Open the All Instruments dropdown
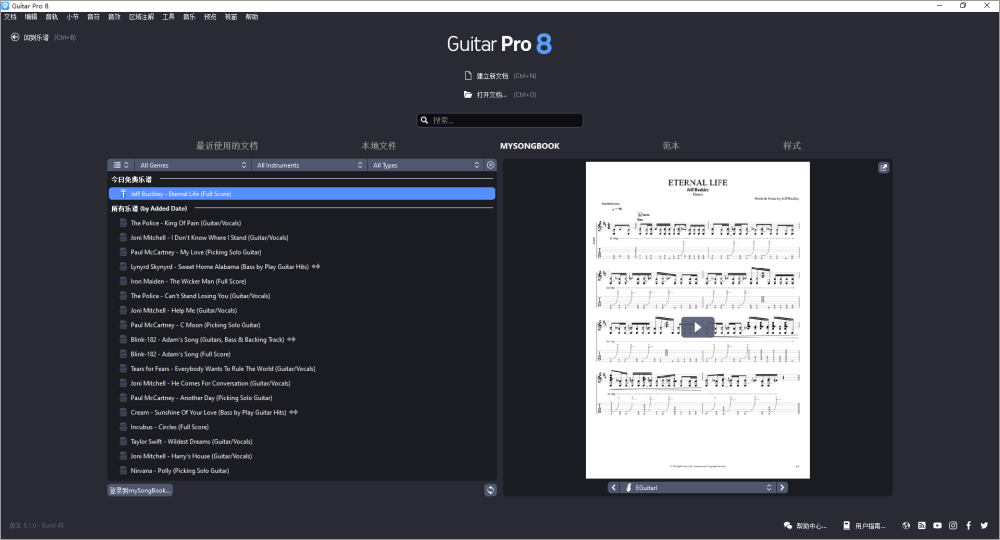This screenshot has height=540, width=1000. (309, 165)
